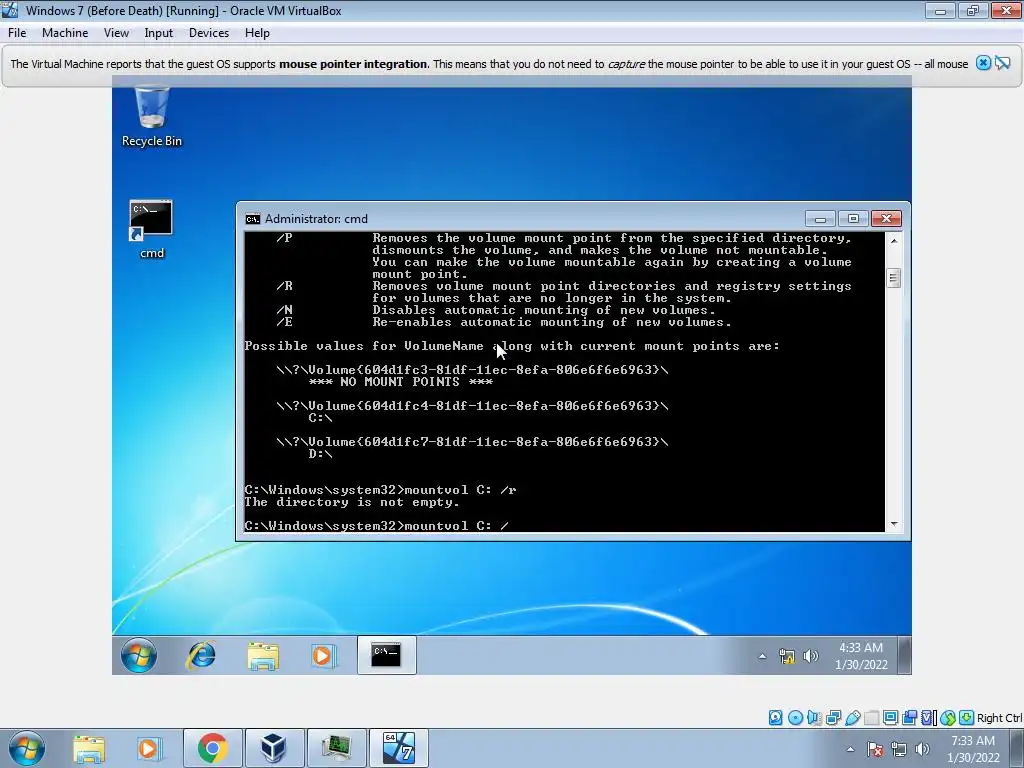Minimize the Administrator: cmd window

[820, 218]
